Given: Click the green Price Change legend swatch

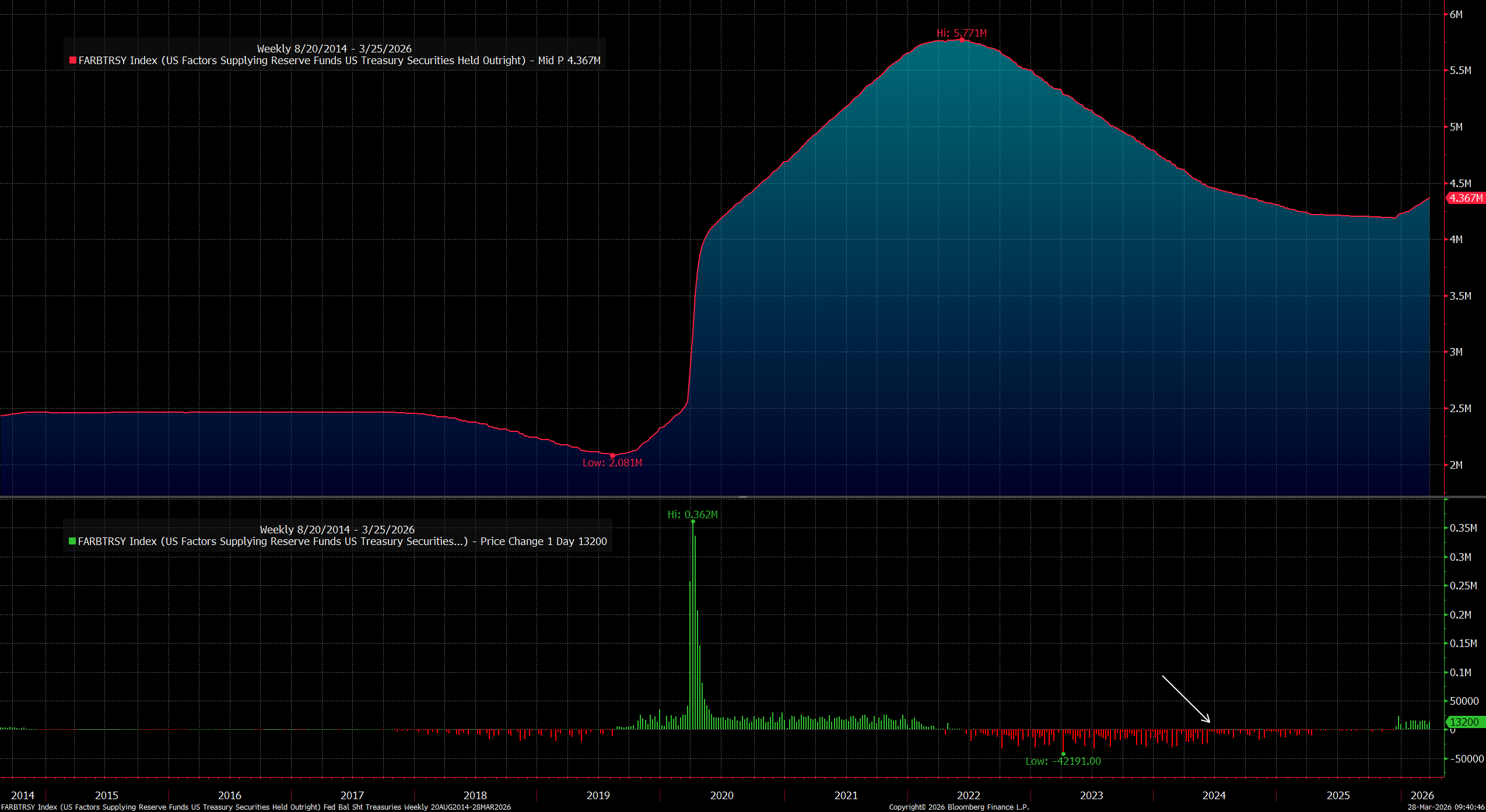Looking at the screenshot, I should tap(72, 542).
